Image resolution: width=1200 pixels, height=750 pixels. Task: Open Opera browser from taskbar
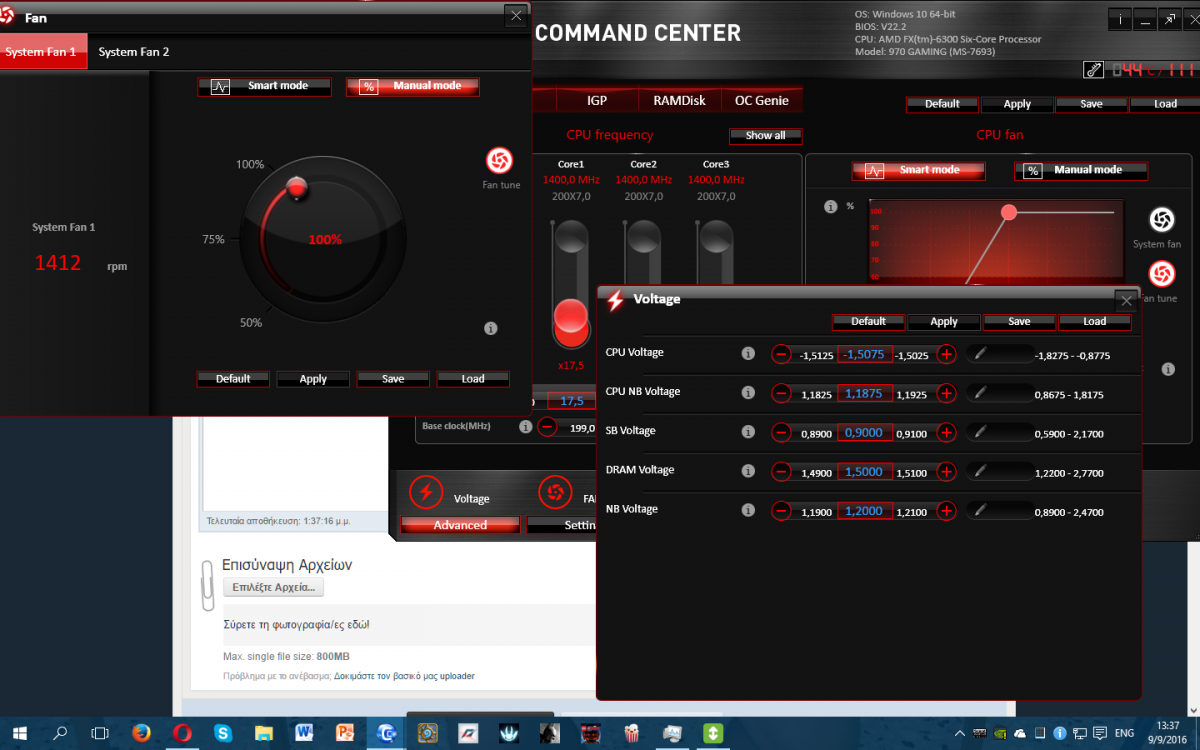(182, 733)
